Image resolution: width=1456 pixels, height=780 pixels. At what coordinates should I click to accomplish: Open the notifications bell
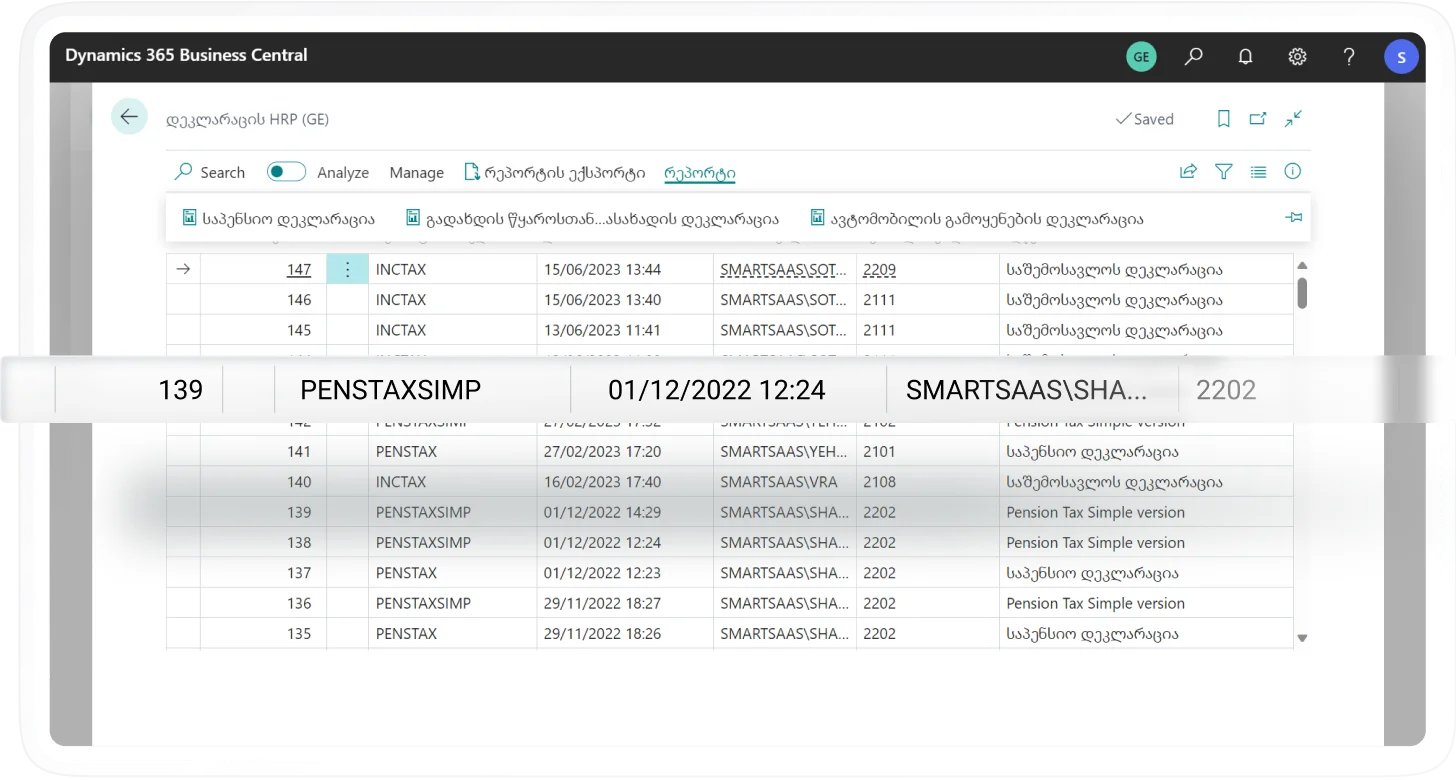[x=1245, y=57]
